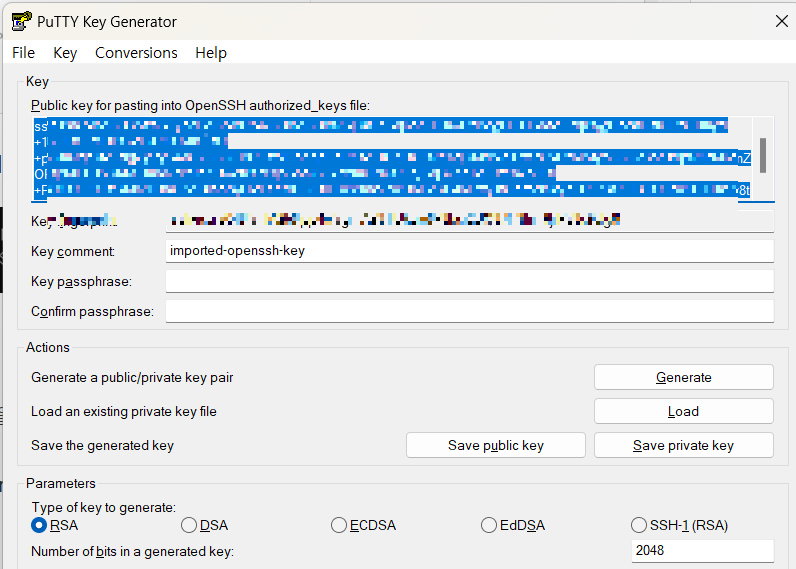
Task: Click the PuTTY Key Generator title icon
Action: pyautogui.click(x=21, y=21)
